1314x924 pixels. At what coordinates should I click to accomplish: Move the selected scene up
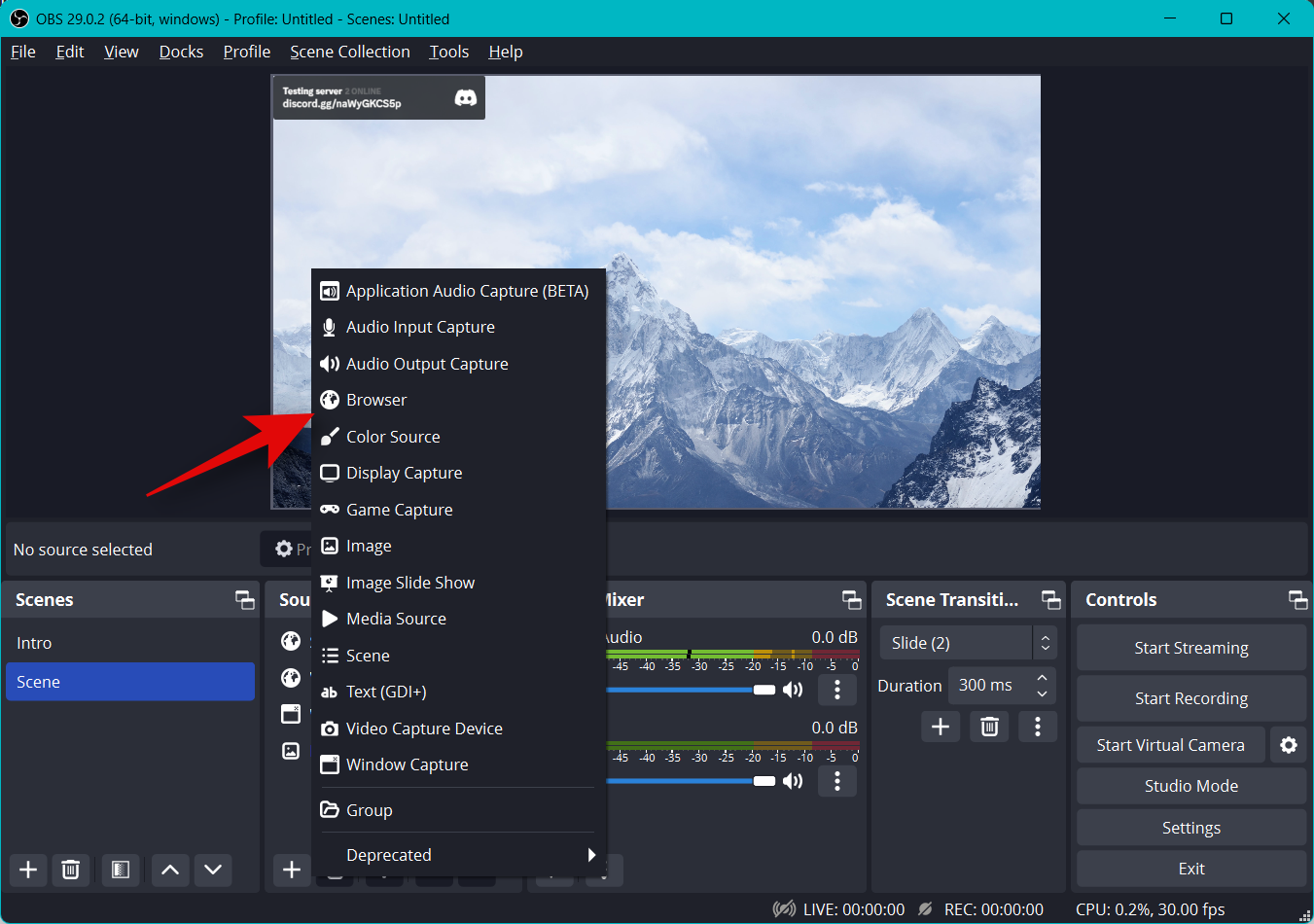(170, 870)
